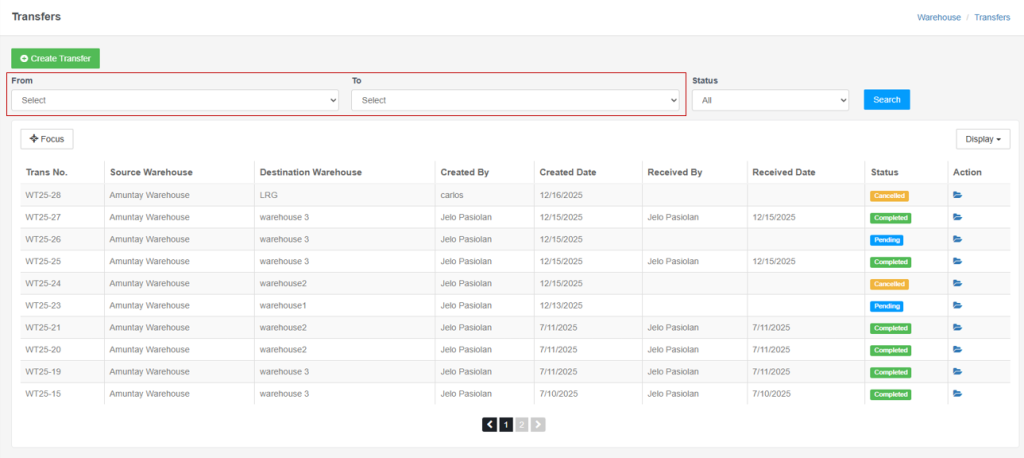
Task: Open the Display dropdown menu
Action: pos(982,139)
